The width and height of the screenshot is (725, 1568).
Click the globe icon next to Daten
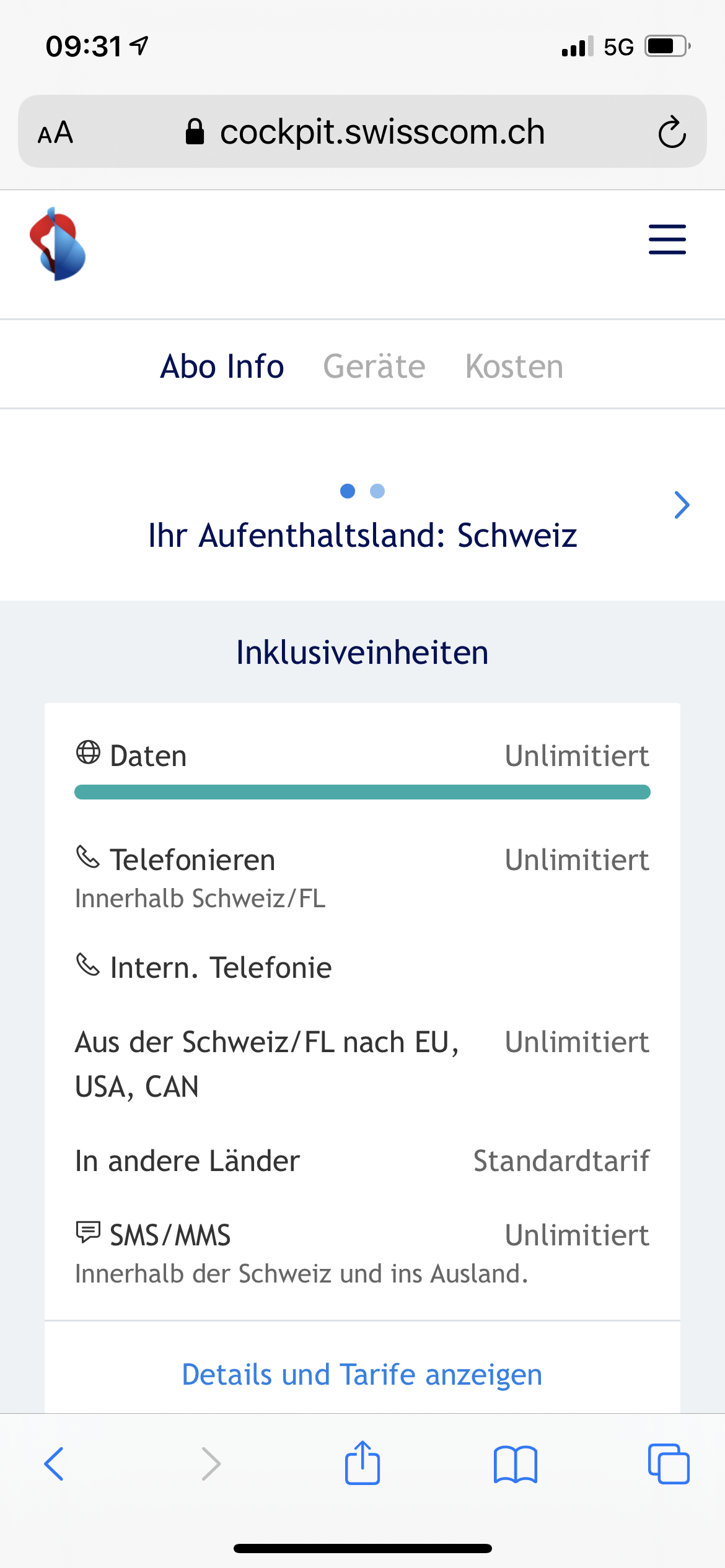pos(88,754)
